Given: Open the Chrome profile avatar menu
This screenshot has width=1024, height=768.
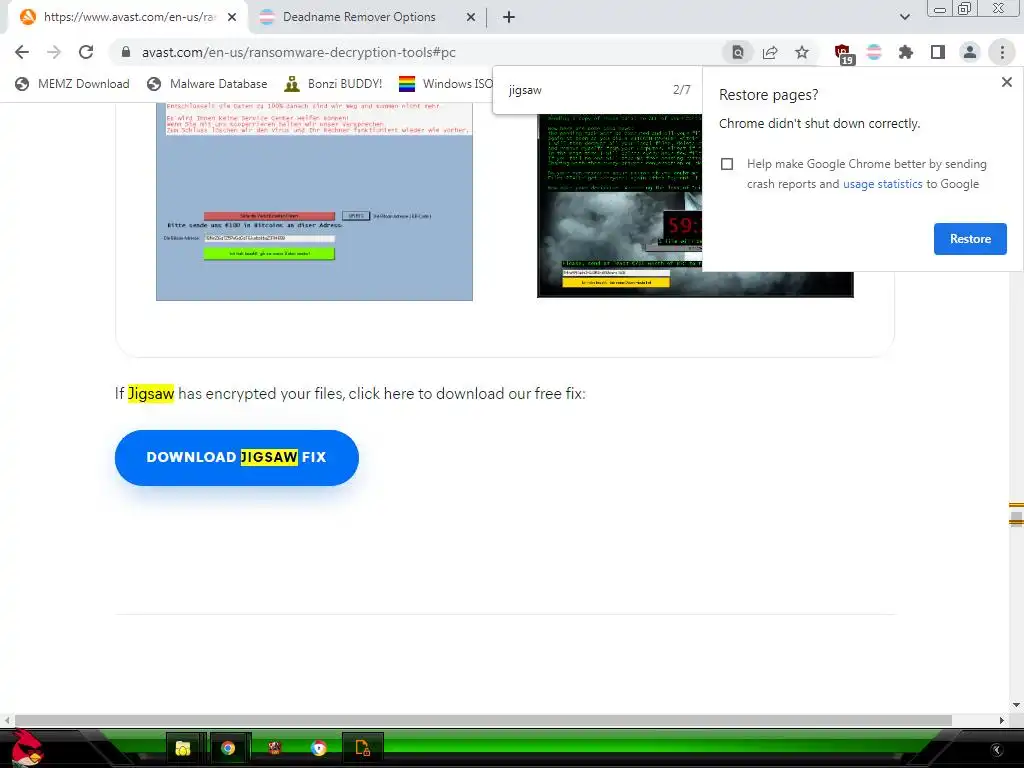Looking at the screenshot, I should tap(970, 52).
